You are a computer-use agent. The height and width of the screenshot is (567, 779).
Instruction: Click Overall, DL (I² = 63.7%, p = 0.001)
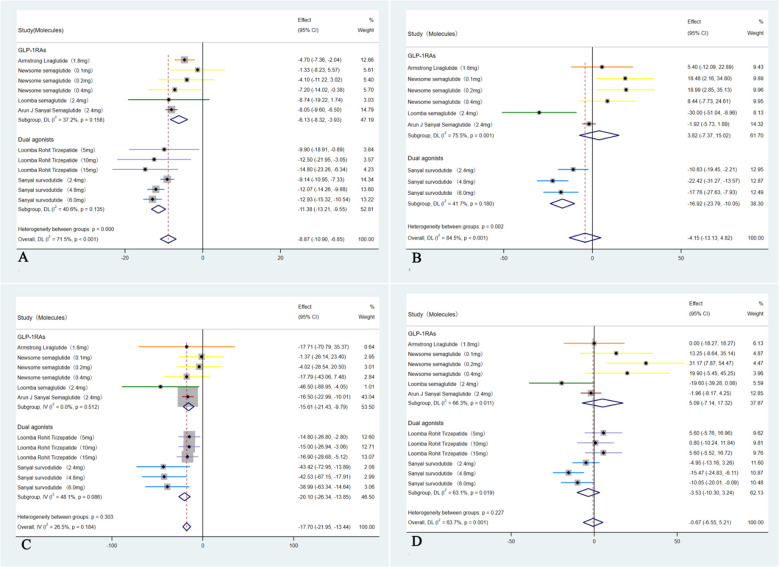click(x=448, y=523)
